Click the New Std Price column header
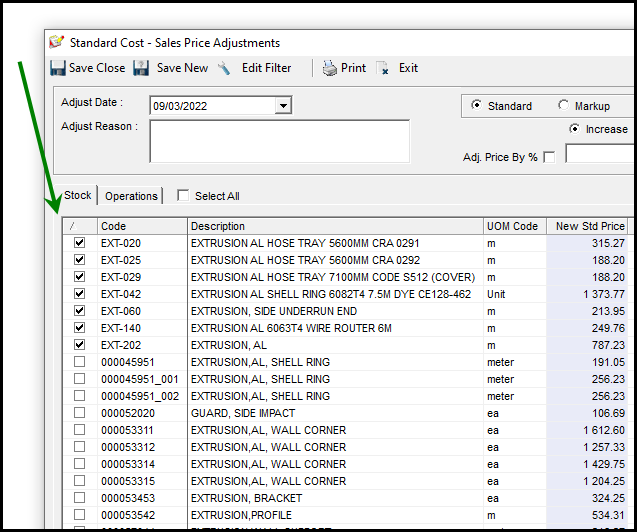 click(x=590, y=226)
